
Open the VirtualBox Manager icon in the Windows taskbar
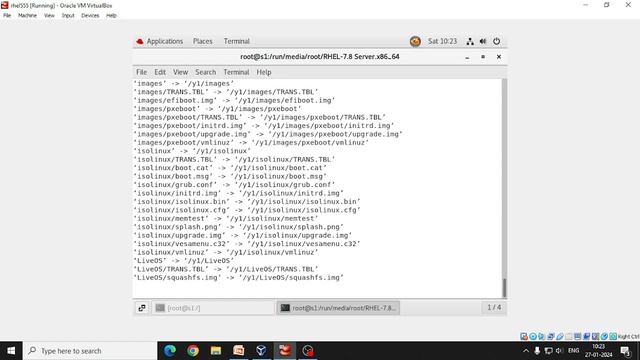point(262,351)
